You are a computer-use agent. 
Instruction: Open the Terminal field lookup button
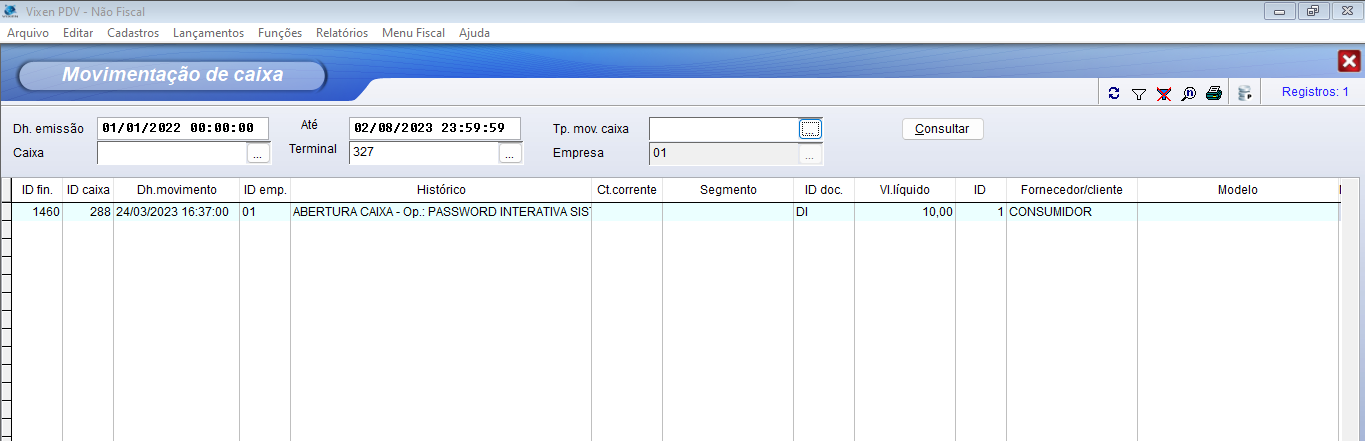coord(510,154)
